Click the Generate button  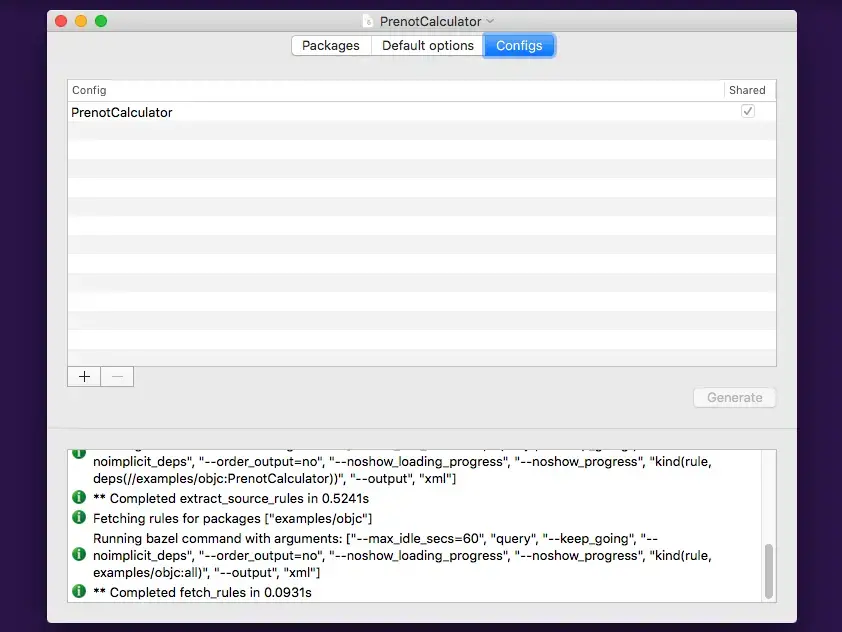point(734,397)
